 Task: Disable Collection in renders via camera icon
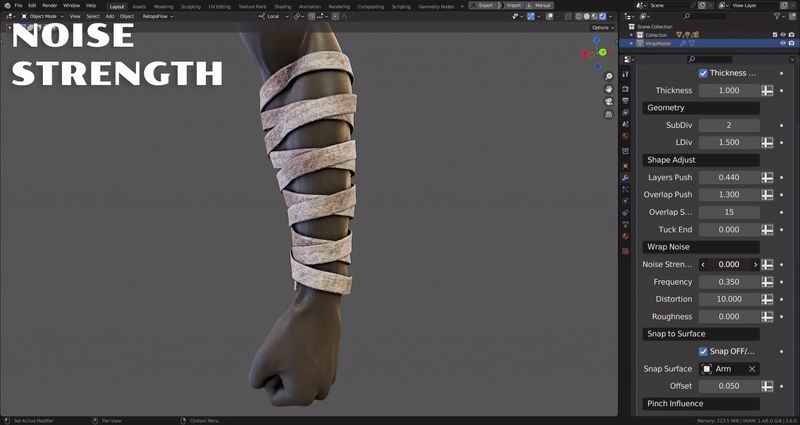point(791,35)
